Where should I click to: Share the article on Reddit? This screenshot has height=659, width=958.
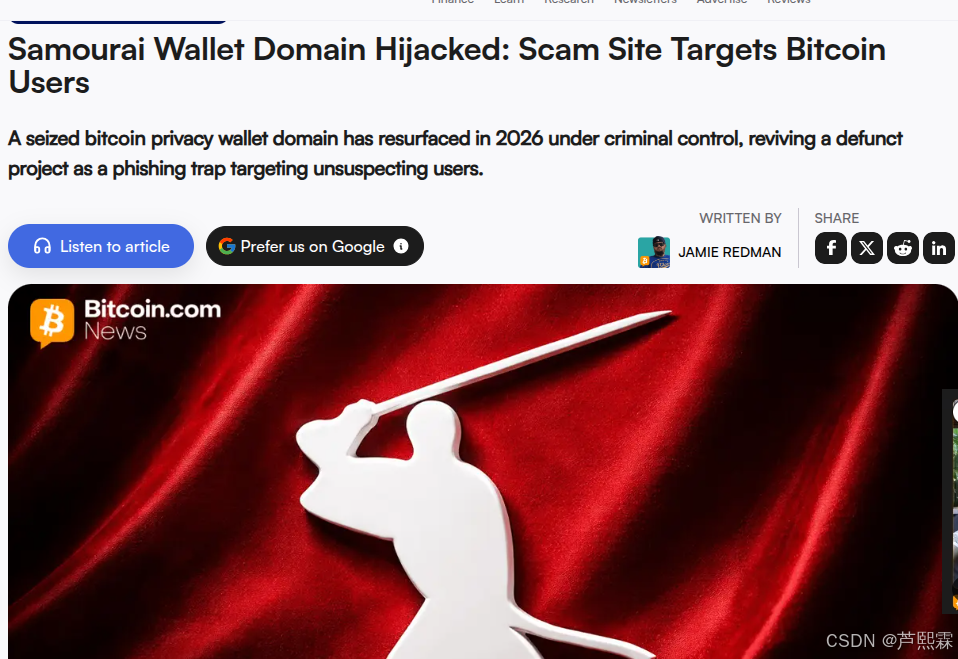903,248
